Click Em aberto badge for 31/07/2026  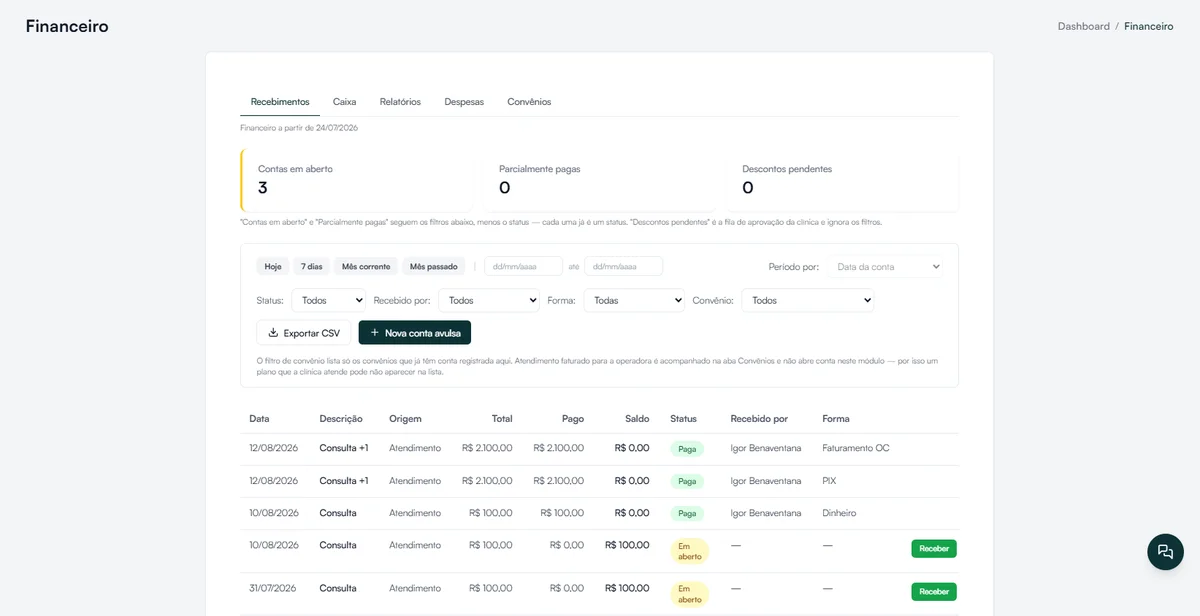(689, 594)
